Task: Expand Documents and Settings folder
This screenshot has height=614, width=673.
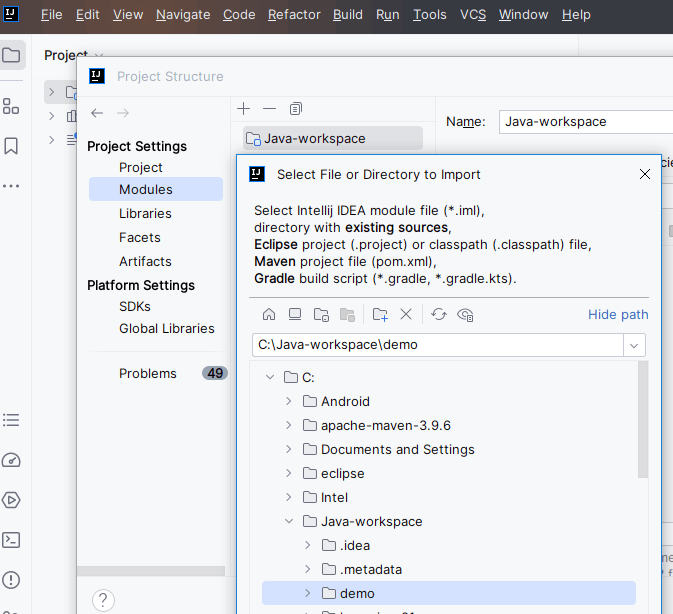Action: (289, 450)
